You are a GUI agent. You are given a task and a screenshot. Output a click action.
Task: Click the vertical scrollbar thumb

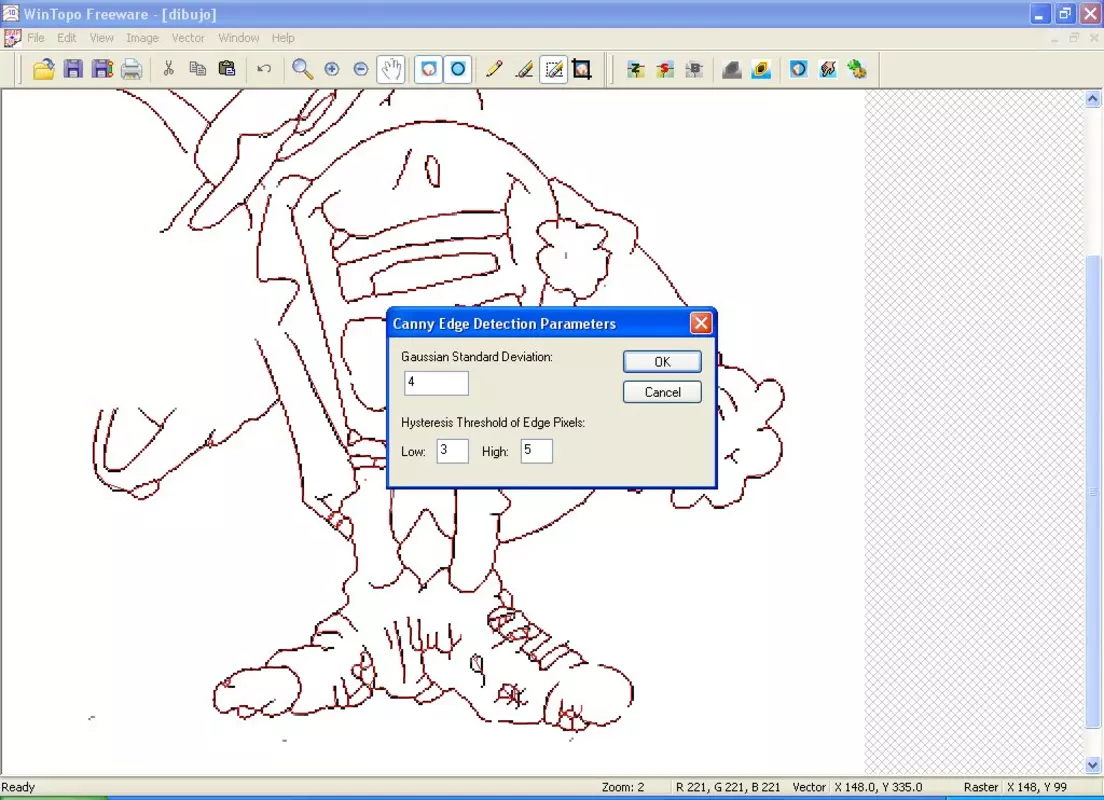[1093, 492]
